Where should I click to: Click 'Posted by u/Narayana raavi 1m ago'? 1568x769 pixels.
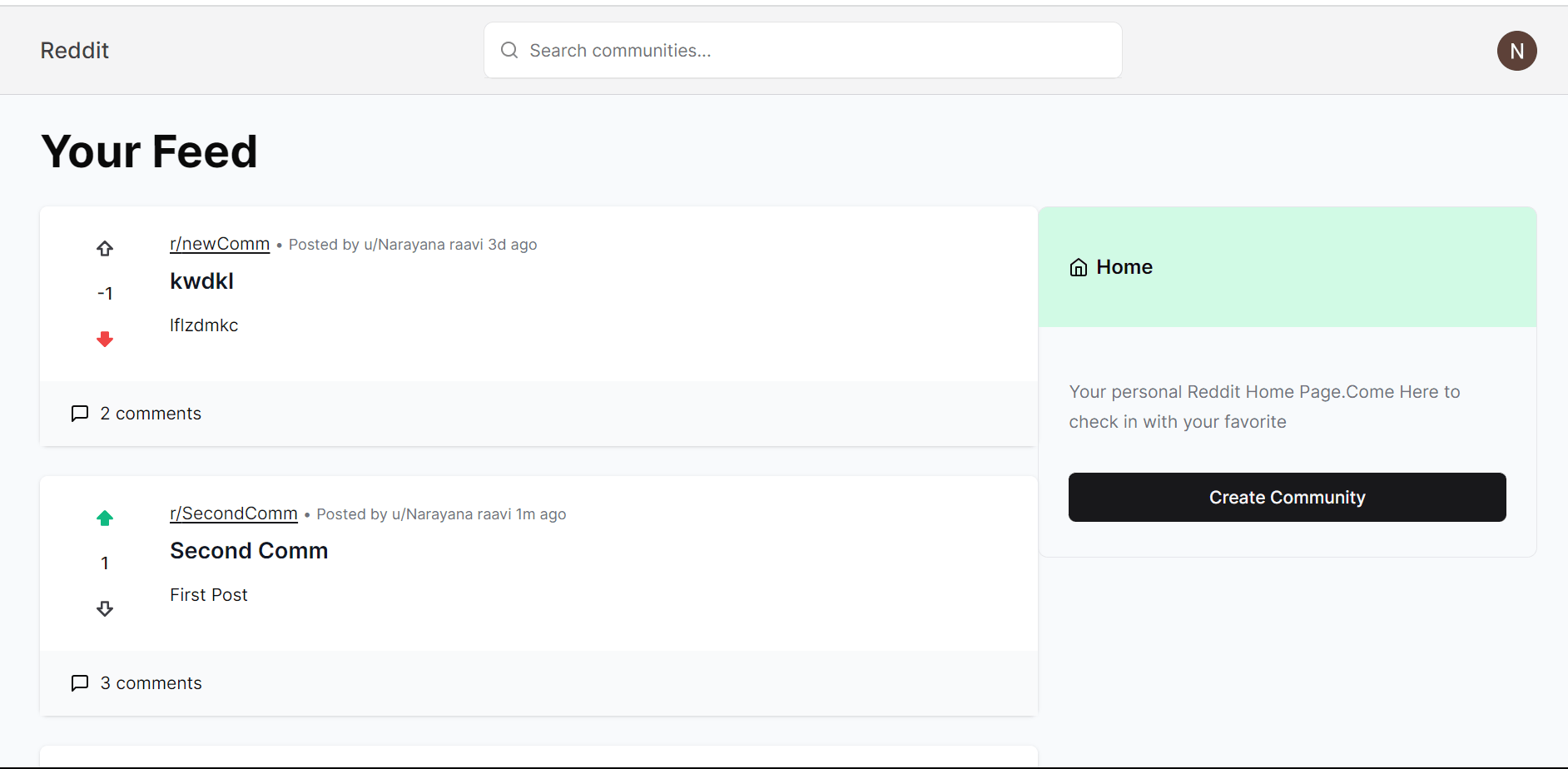pyautogui.click(x=441, y=514)
